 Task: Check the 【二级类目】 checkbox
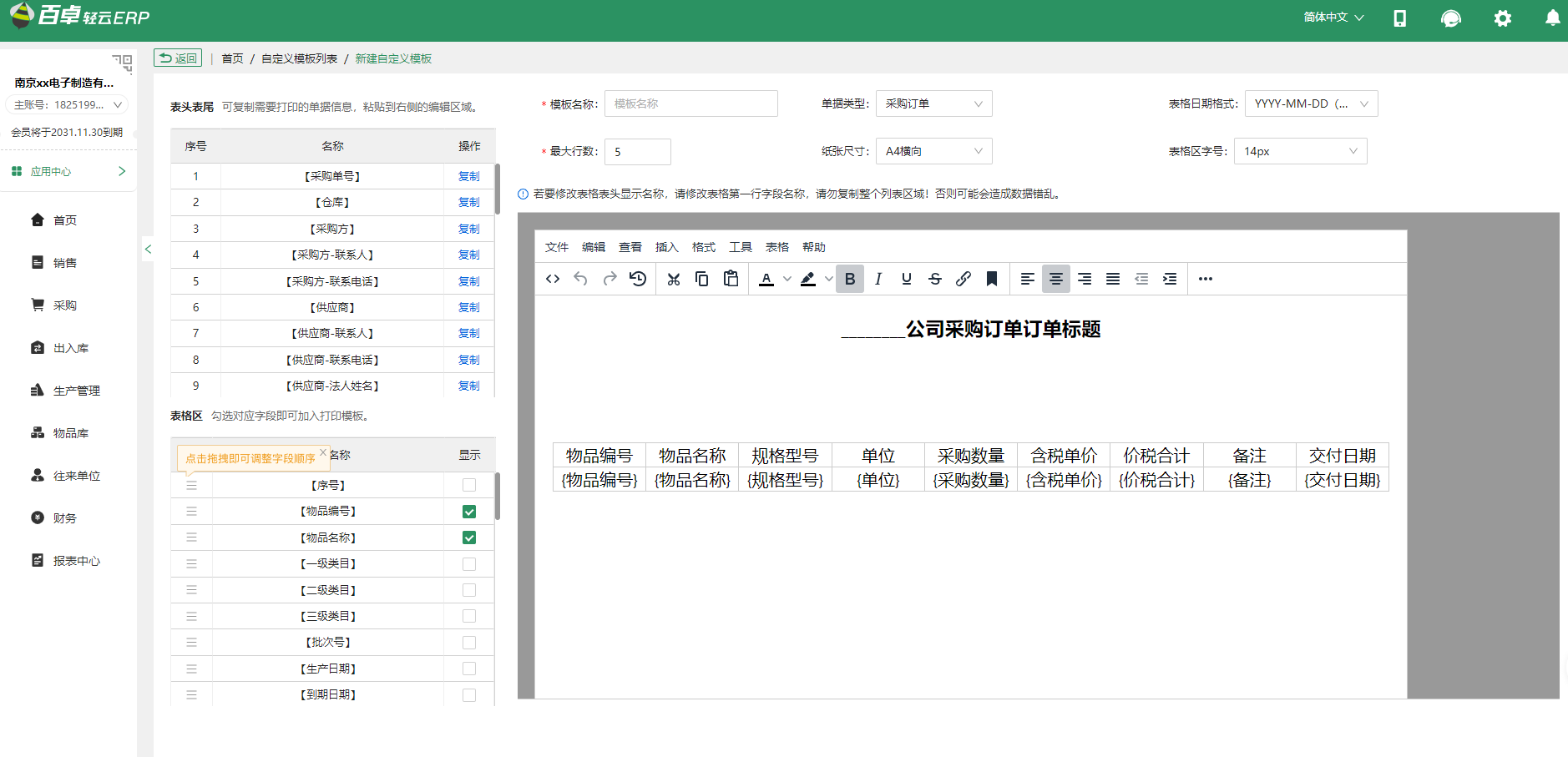469,590
